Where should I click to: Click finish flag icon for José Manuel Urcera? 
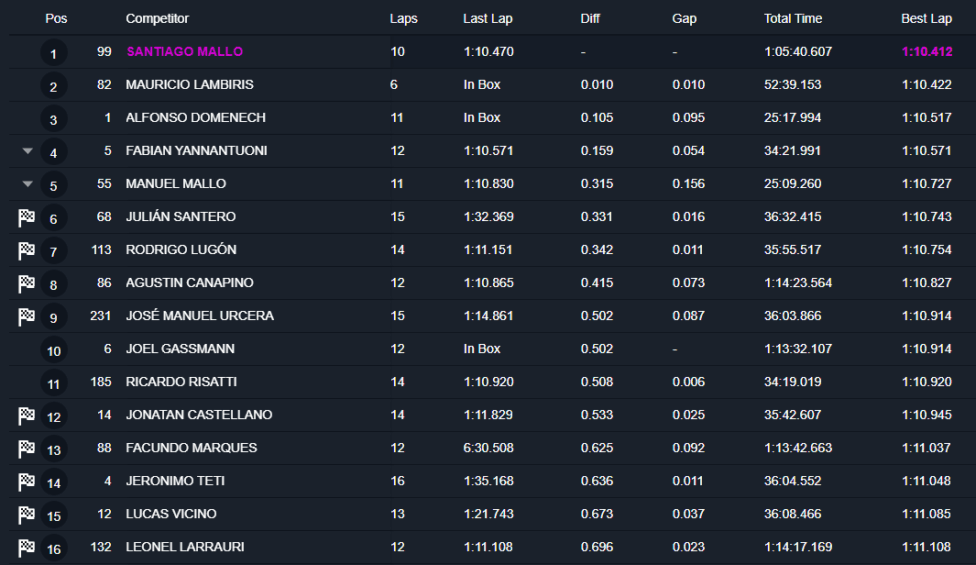point(26,316)
